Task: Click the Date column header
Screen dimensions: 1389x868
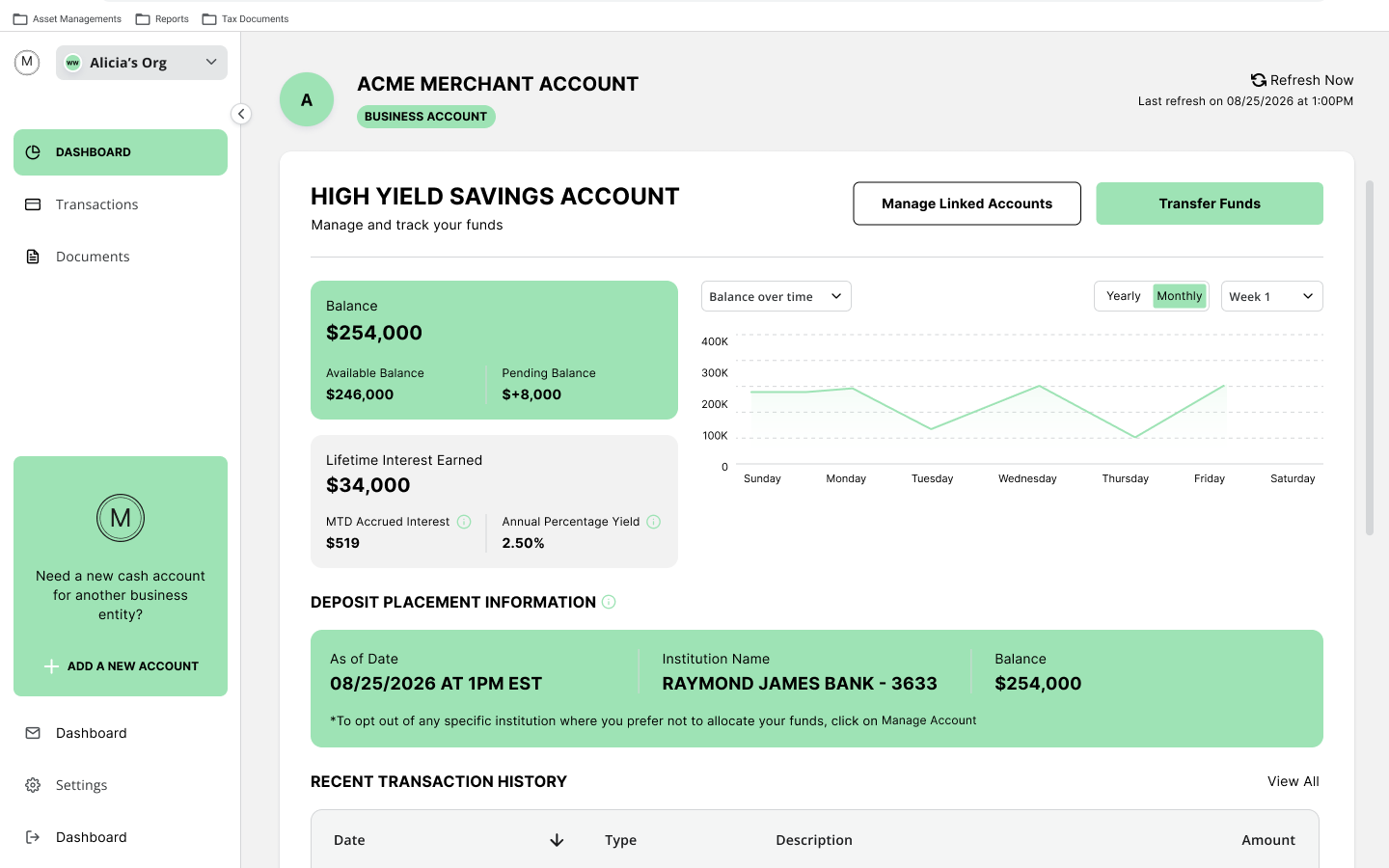Action: [349, 840]
